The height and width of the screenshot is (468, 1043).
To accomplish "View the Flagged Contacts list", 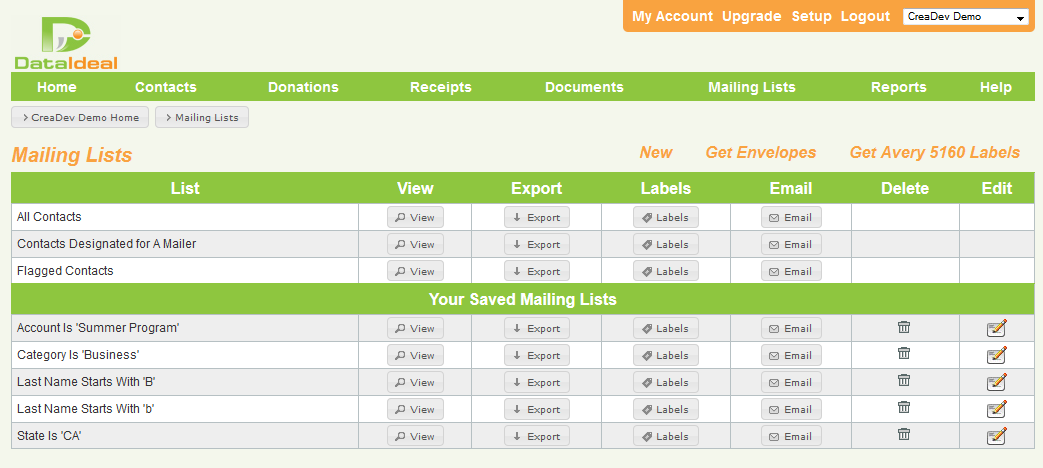I will click(x=415, y=271).
